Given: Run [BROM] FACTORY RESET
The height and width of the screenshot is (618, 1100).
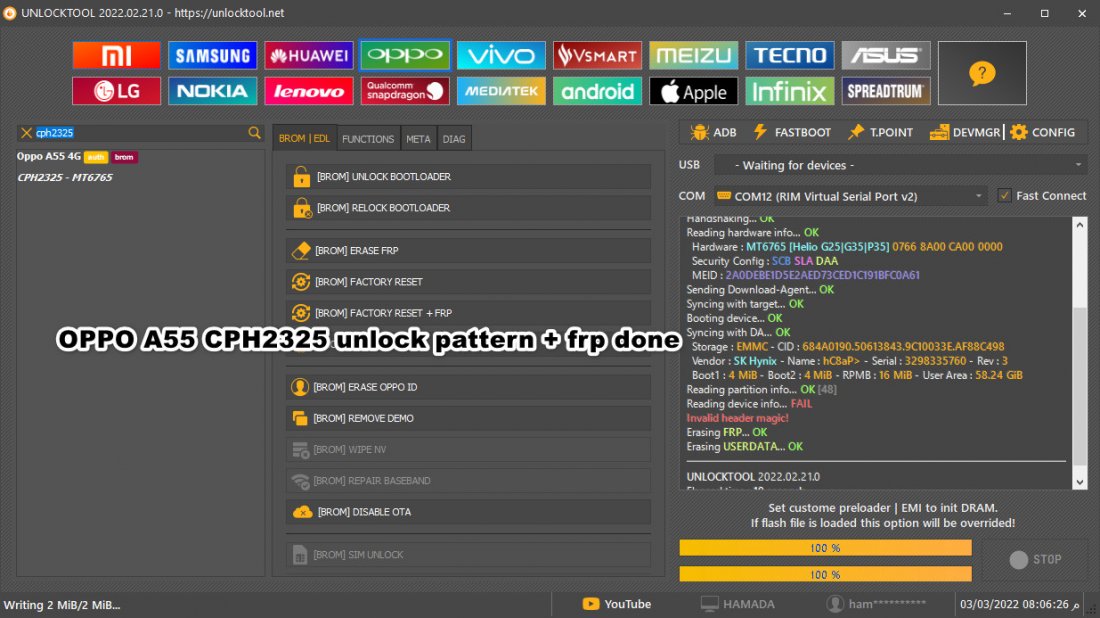Looking at the screenshot, I should pyautogui.click(x=468, y=281).
